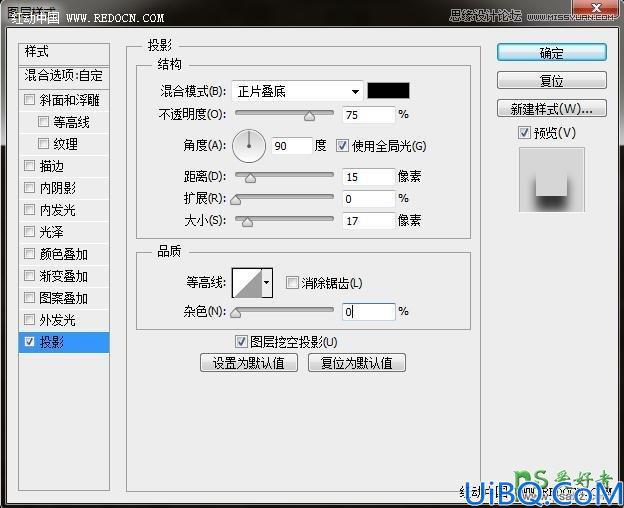The width and height of the screenshot is (624, 508).
Task: Click the 大小 value field 17
Action: 369,220
